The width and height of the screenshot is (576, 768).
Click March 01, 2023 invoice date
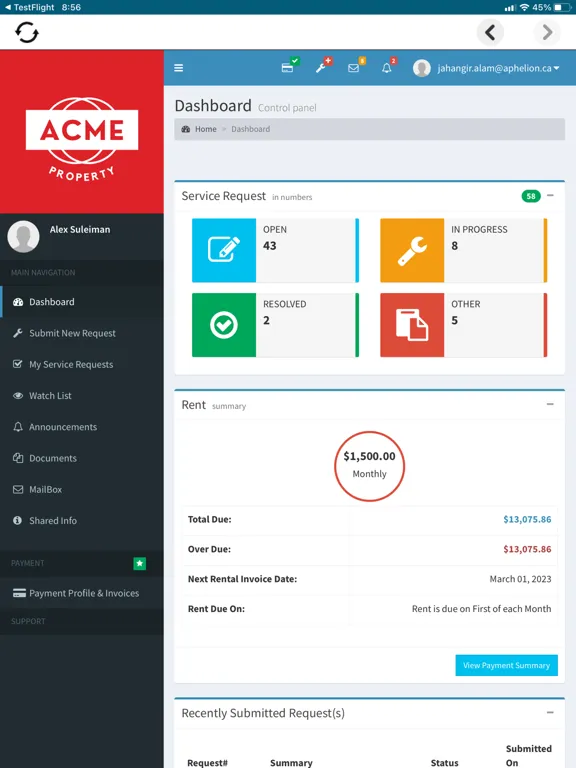[x=520, y=579]
